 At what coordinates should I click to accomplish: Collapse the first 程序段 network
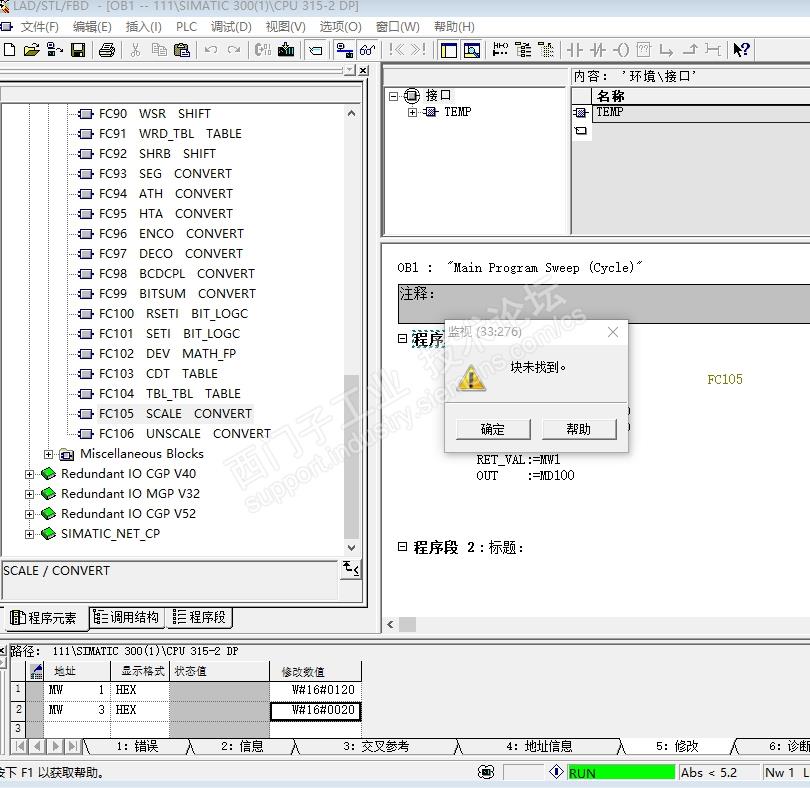[x=402, y=338]
